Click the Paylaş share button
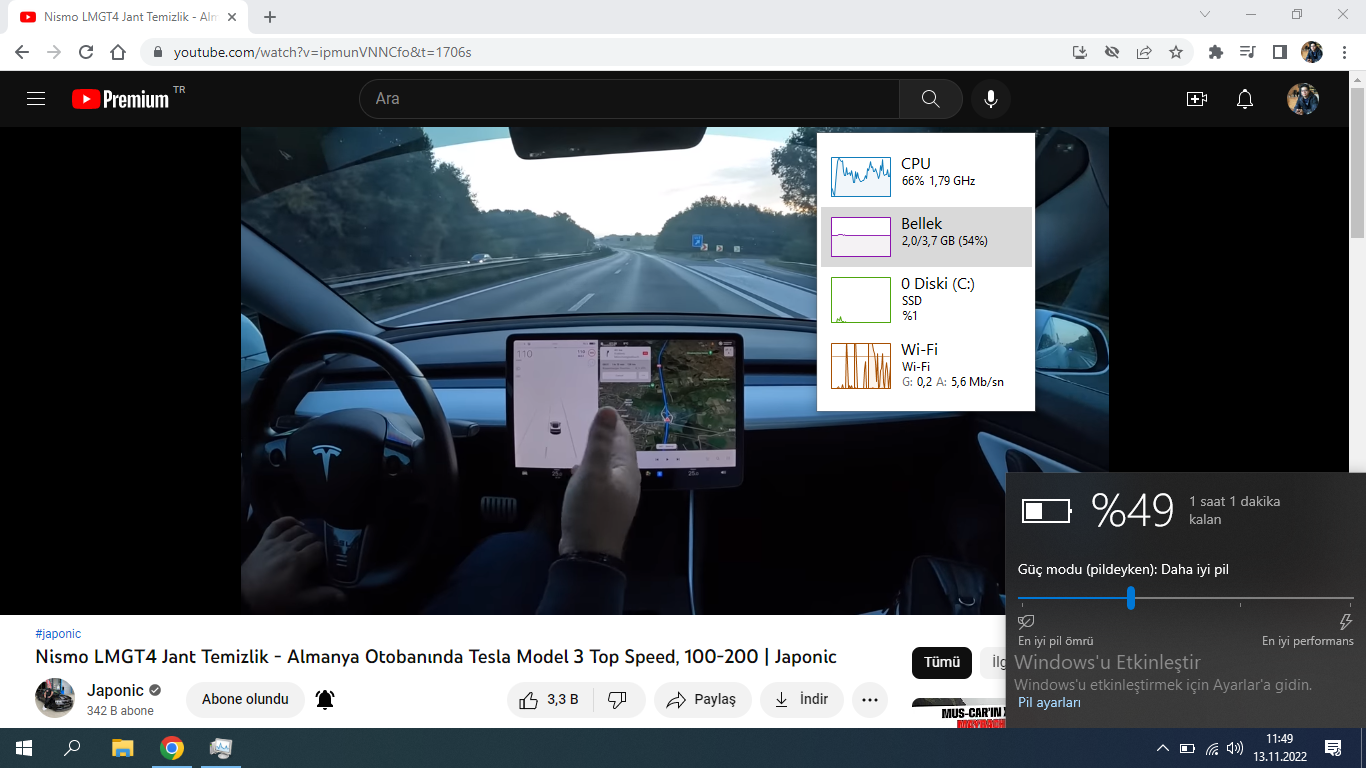The height and width of the screenshot is (768, 1366). click(701, 700)
